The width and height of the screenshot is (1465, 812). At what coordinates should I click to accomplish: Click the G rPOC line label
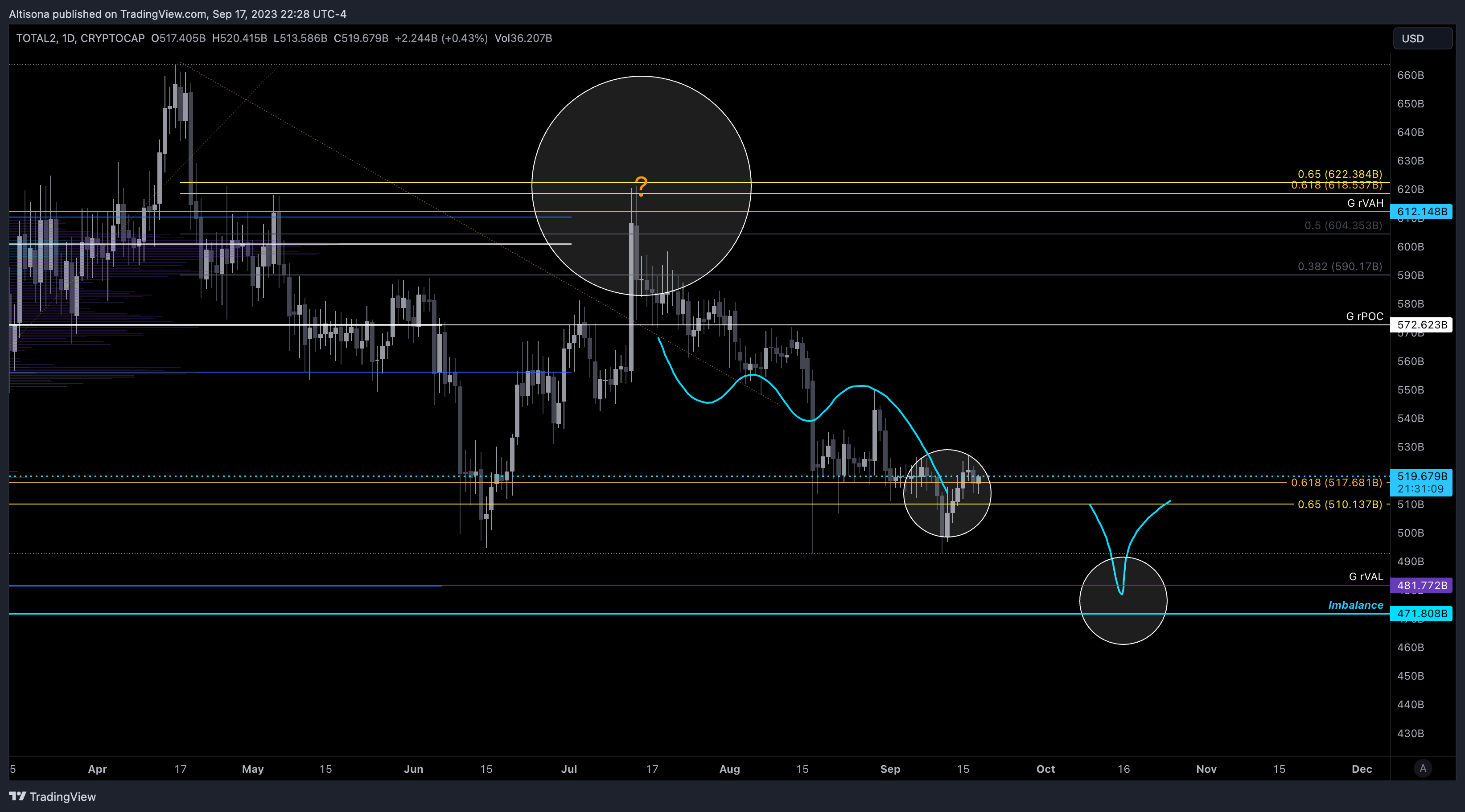pos(1364,316)
